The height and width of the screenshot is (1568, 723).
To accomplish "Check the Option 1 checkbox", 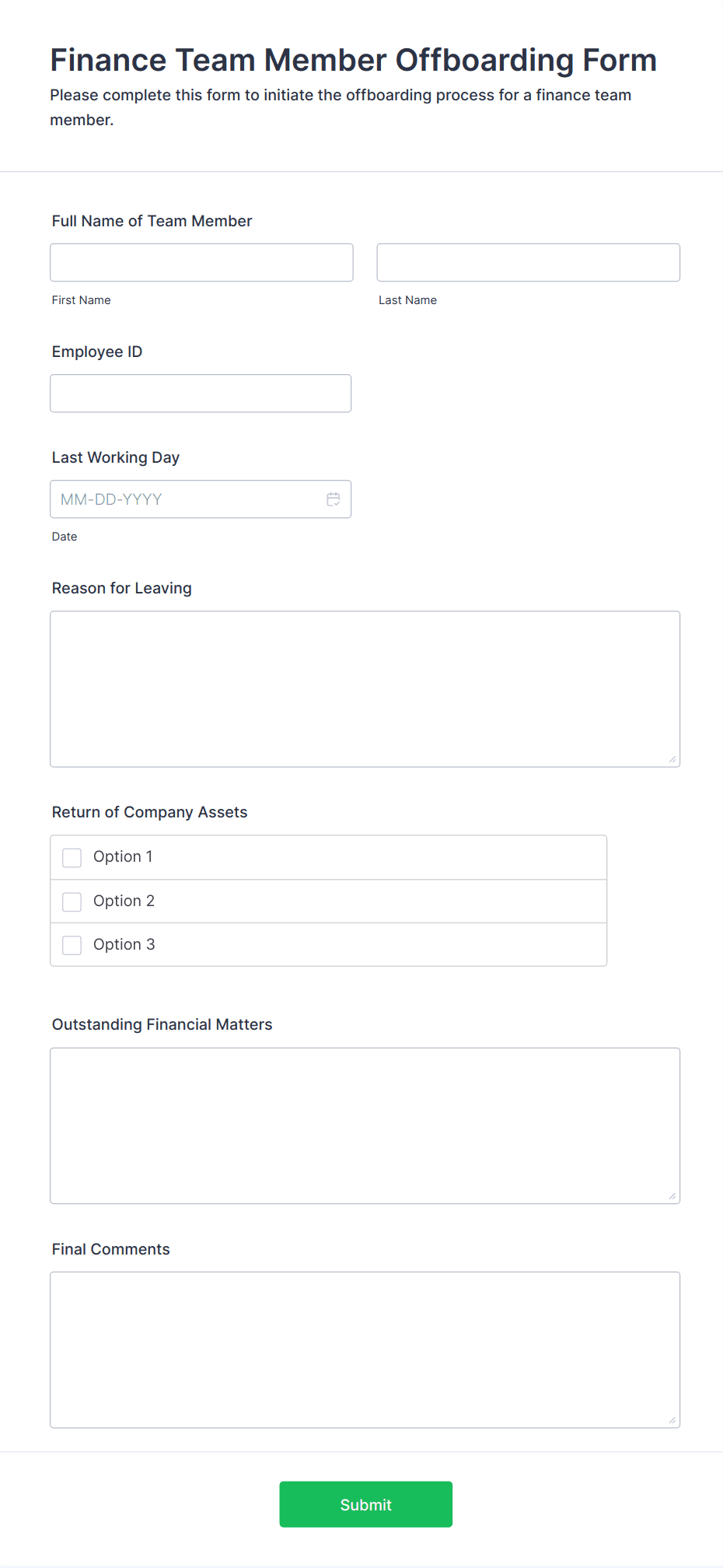I will tap(72, 857).
